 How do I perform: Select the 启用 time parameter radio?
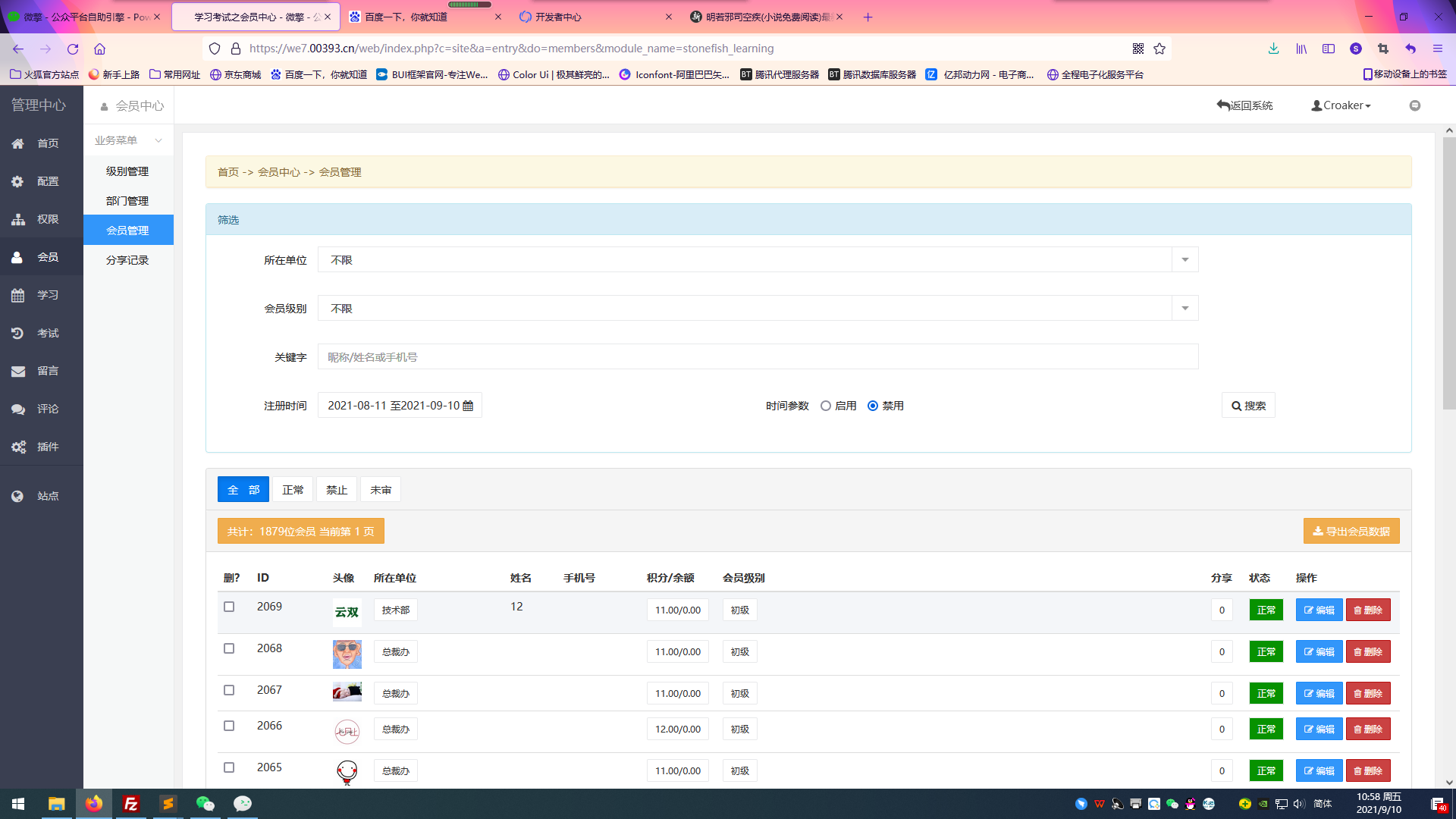point(826,406)
